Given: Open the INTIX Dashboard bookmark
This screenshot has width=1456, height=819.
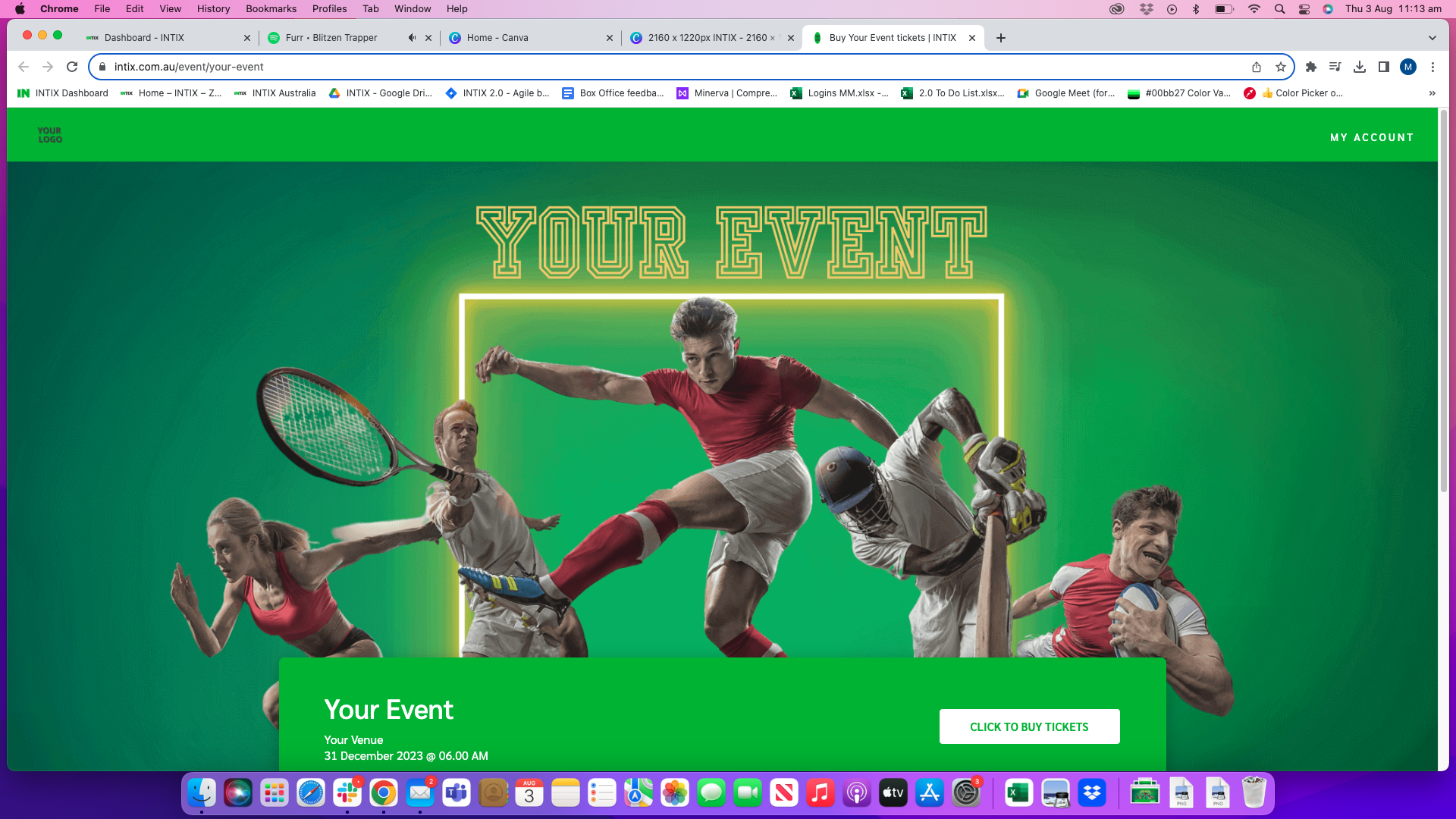Looking at the screenshot, I should 63,93.
